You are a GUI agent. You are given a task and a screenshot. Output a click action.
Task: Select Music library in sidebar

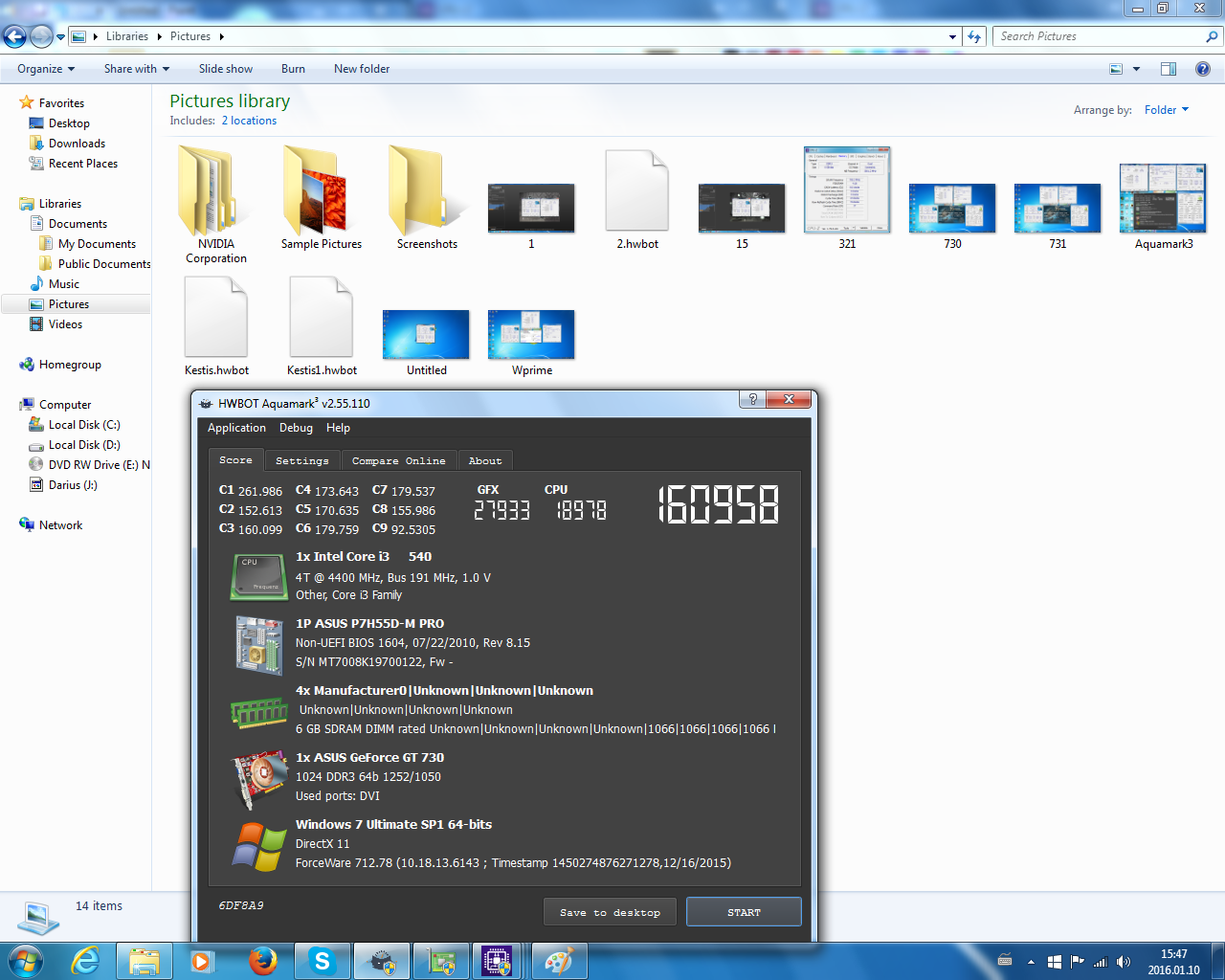pyautogui.click(x=64, y=284)
